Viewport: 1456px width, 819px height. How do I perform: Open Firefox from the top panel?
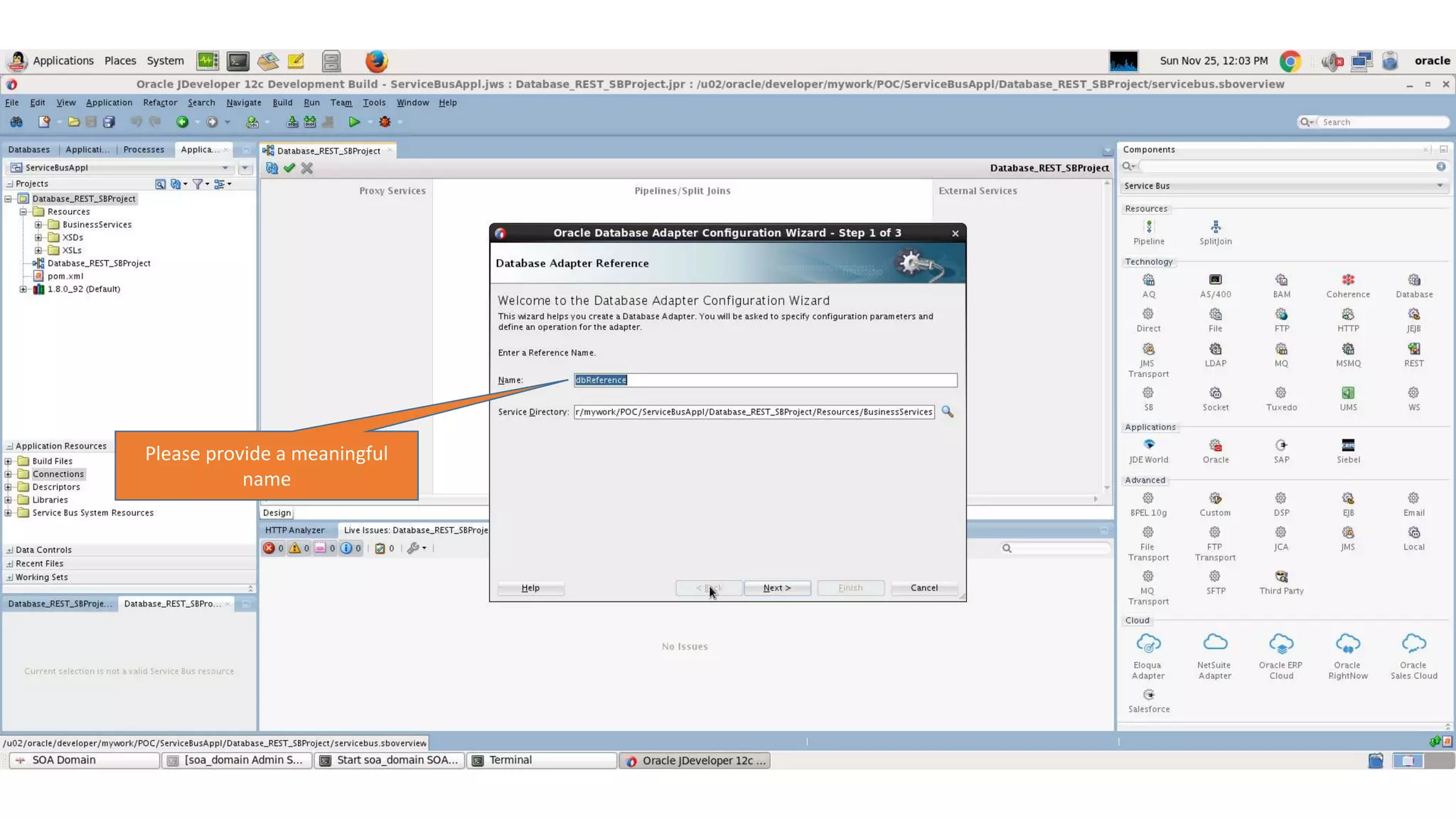(376, 61)
